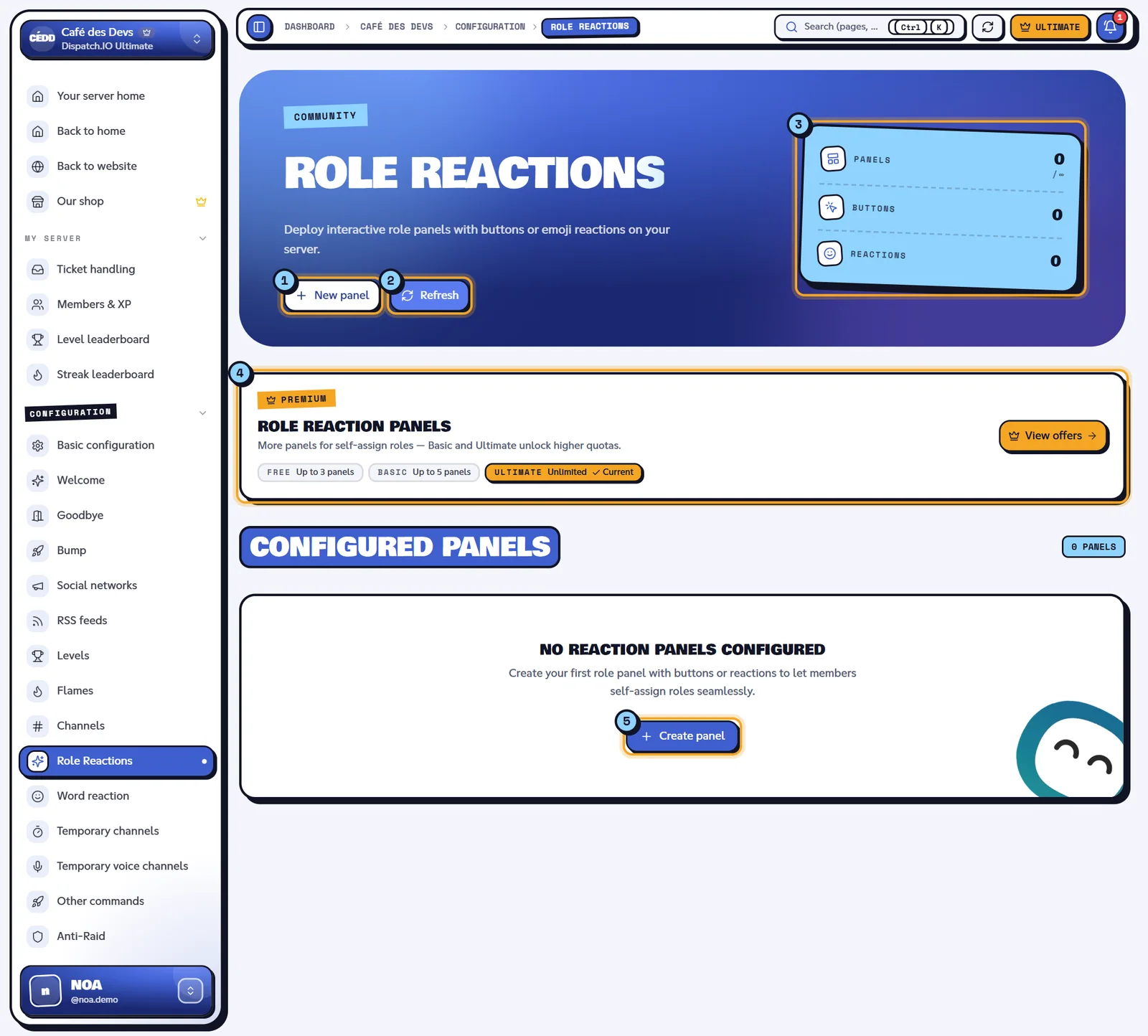Go to Other commands
Screen dimensions: 1148x1036
pyautogui.click(x=117, y=902)
